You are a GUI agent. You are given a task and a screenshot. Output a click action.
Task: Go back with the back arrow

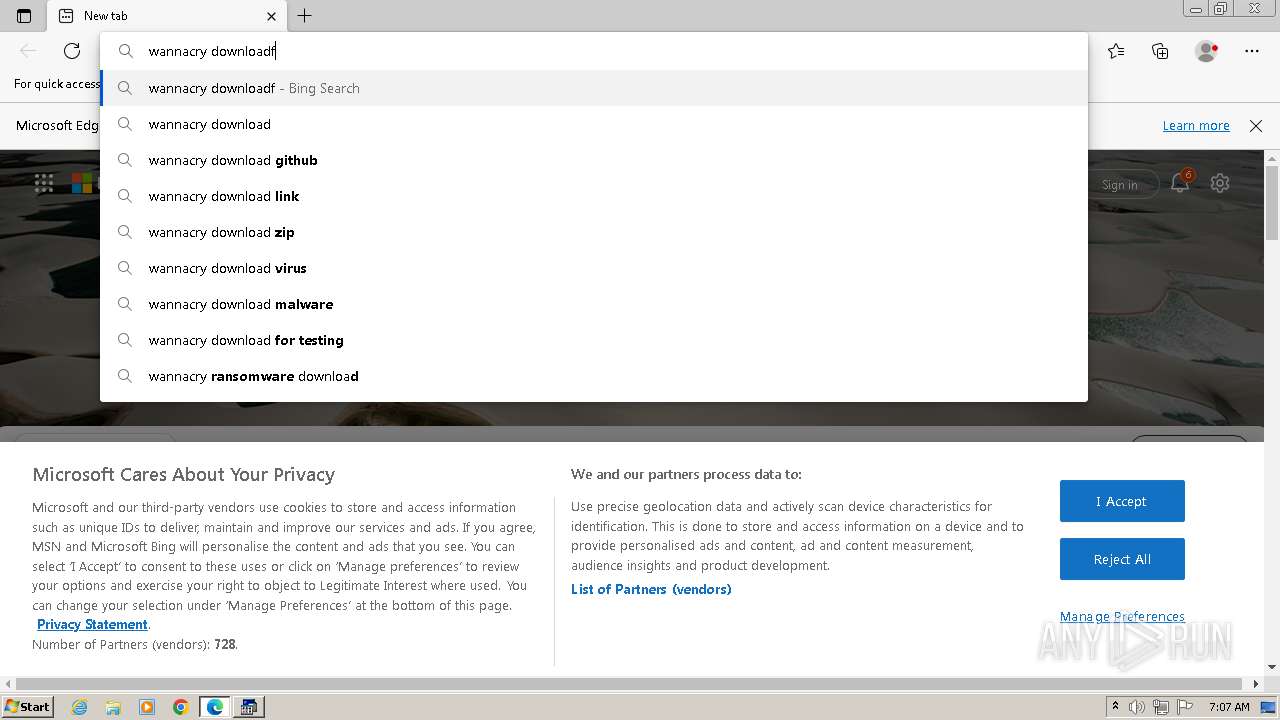(x=28, y=51)
